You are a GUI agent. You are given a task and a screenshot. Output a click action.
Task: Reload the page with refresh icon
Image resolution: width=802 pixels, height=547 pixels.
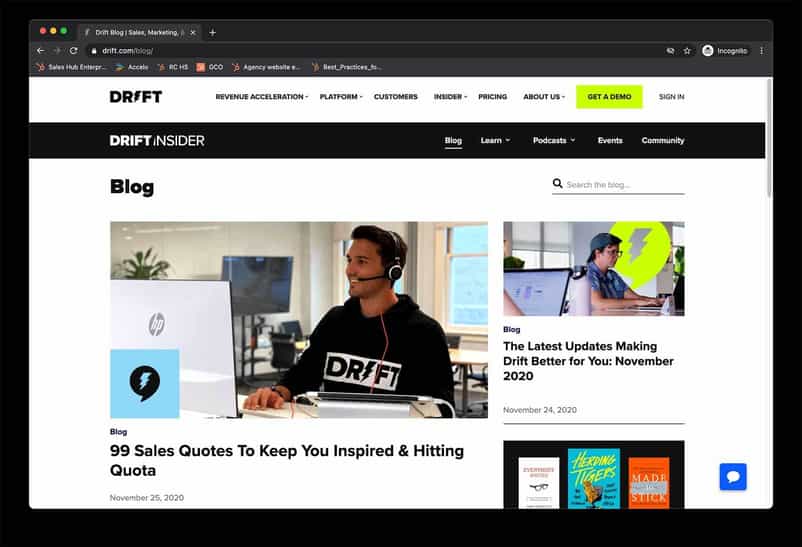[x=74, y=51]
